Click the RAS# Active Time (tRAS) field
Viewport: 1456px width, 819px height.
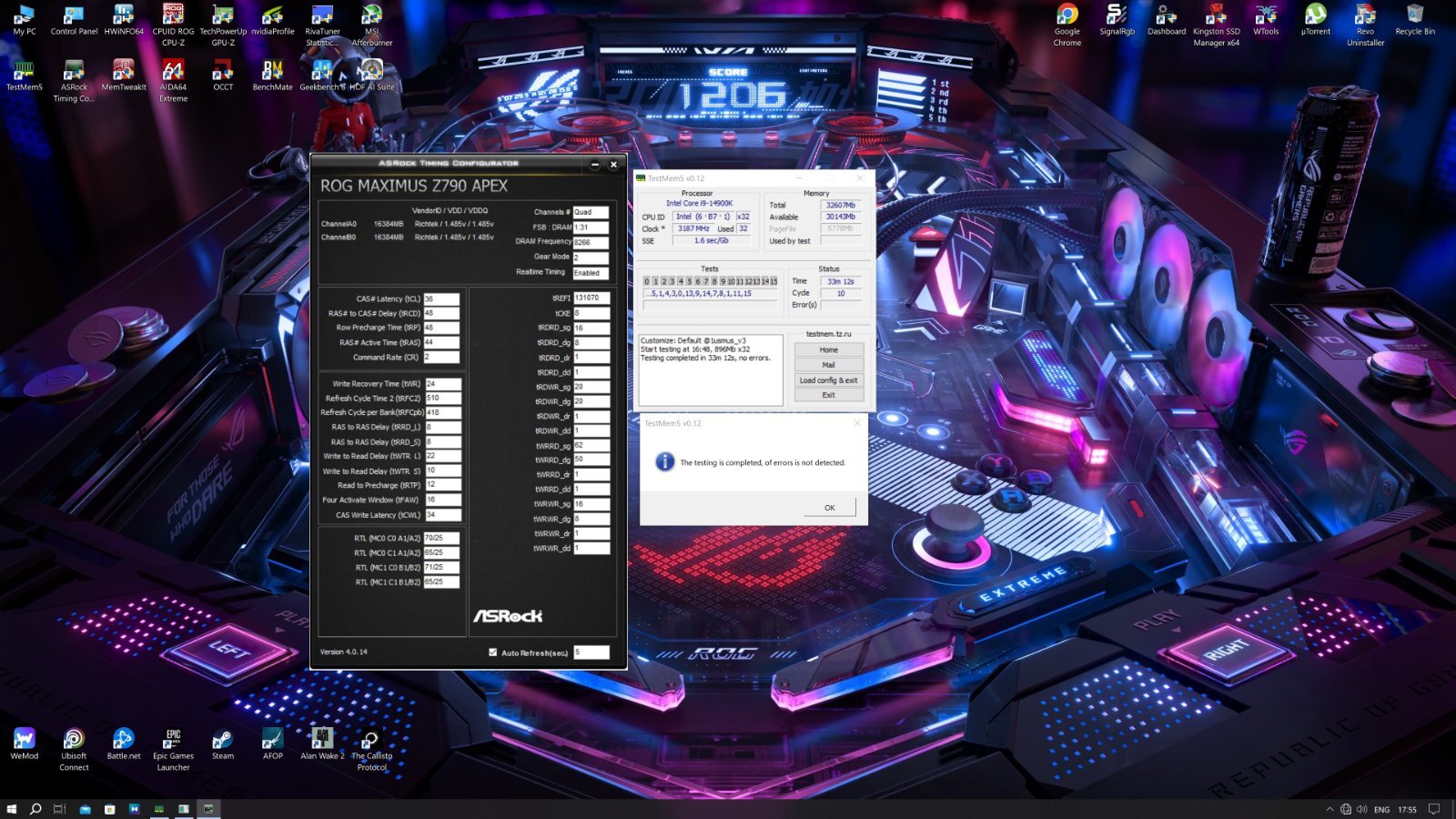pyautogui.click(x=441, y=342)
